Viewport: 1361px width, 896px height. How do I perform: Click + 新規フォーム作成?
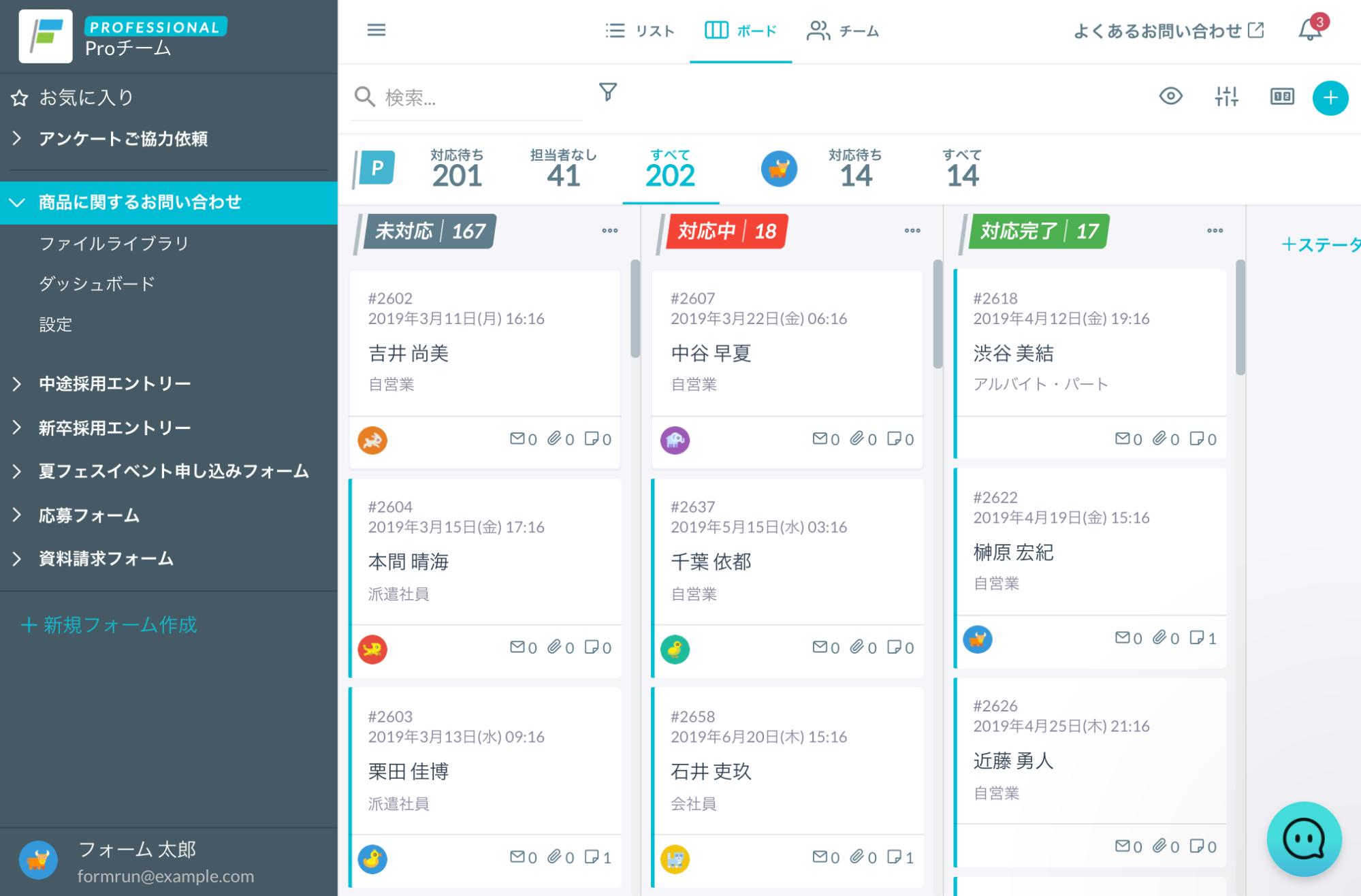pyautogui.click(x=109, y=624)
